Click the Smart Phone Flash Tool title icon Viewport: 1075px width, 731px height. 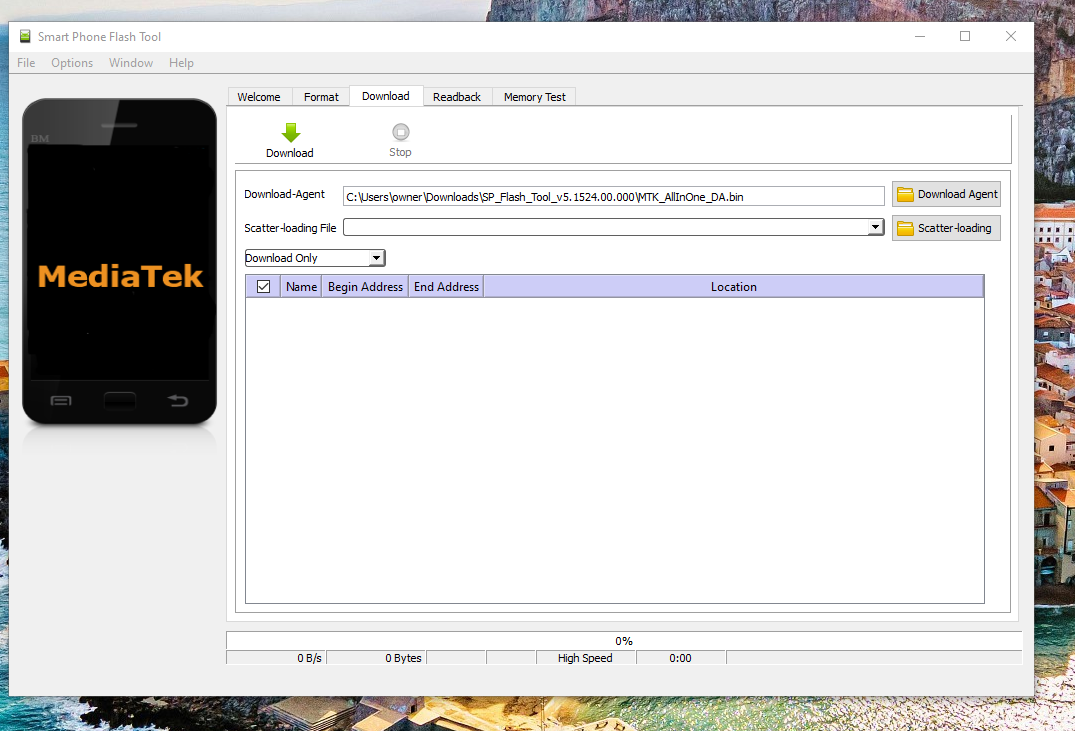click(25, 36)
